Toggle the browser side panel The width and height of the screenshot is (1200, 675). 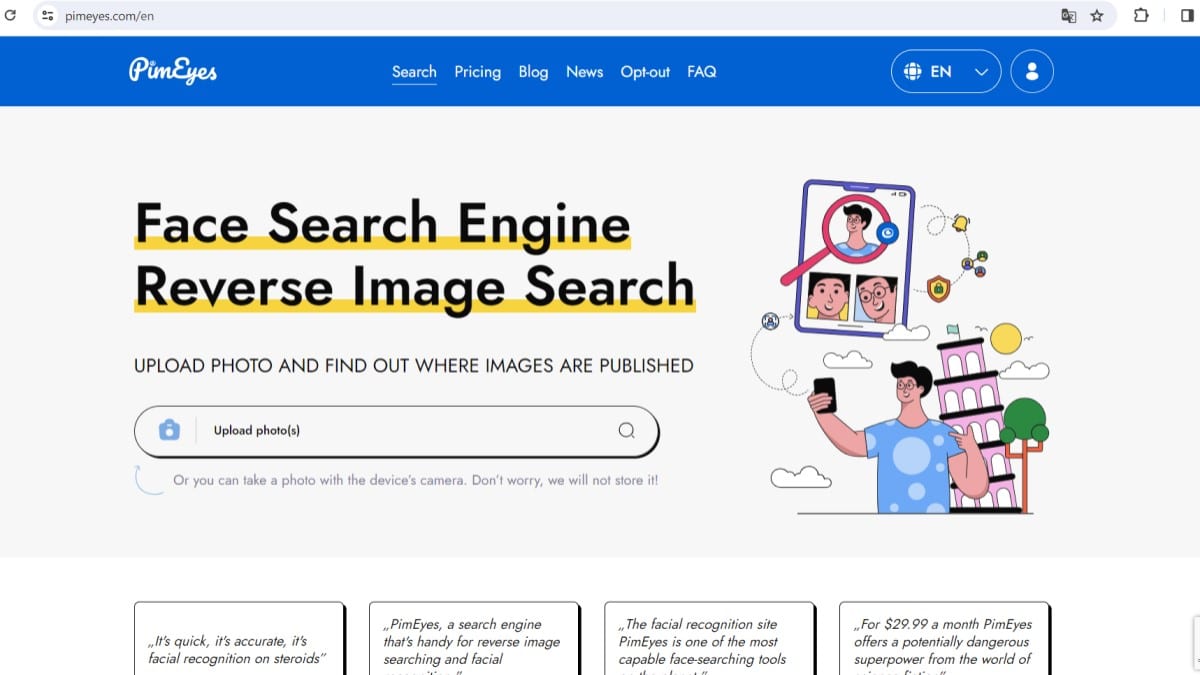point(1187,16)
